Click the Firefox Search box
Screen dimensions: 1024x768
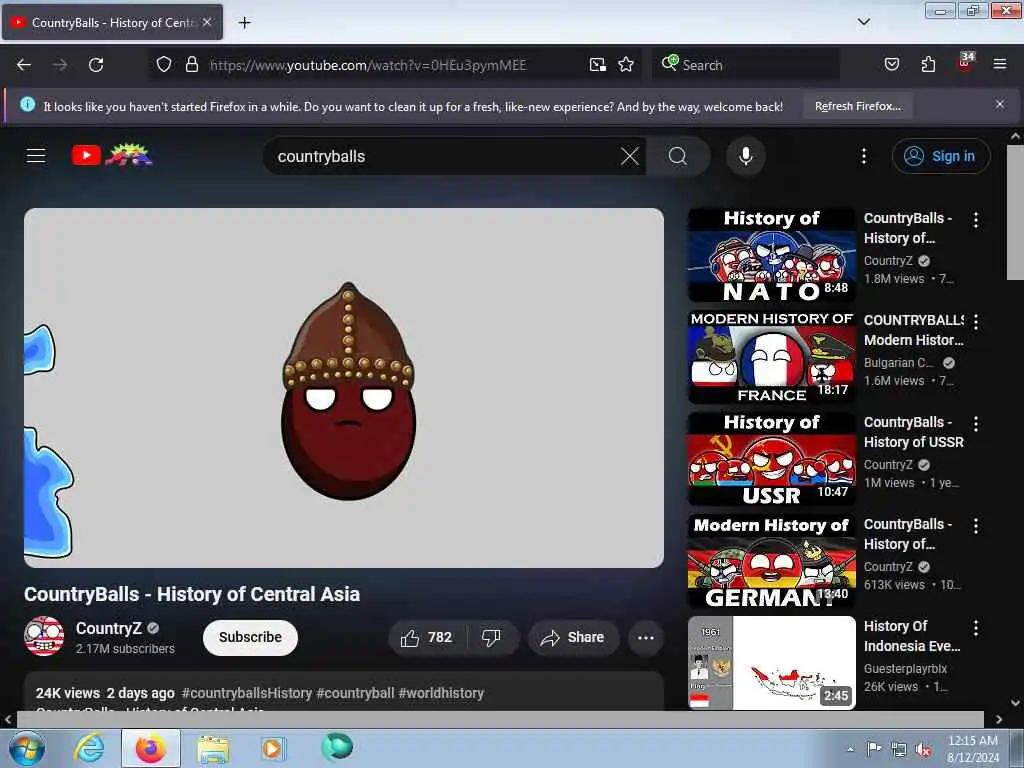746,65
